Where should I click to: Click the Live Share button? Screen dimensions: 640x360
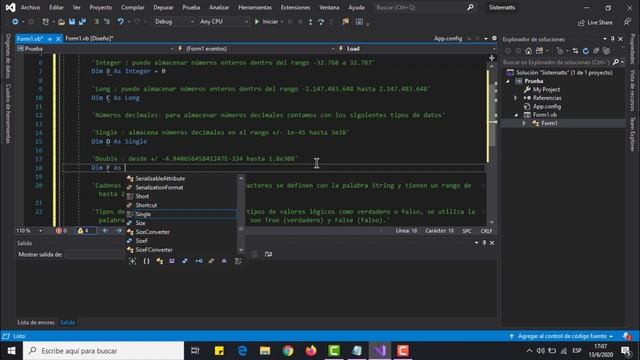pos(595,22)
